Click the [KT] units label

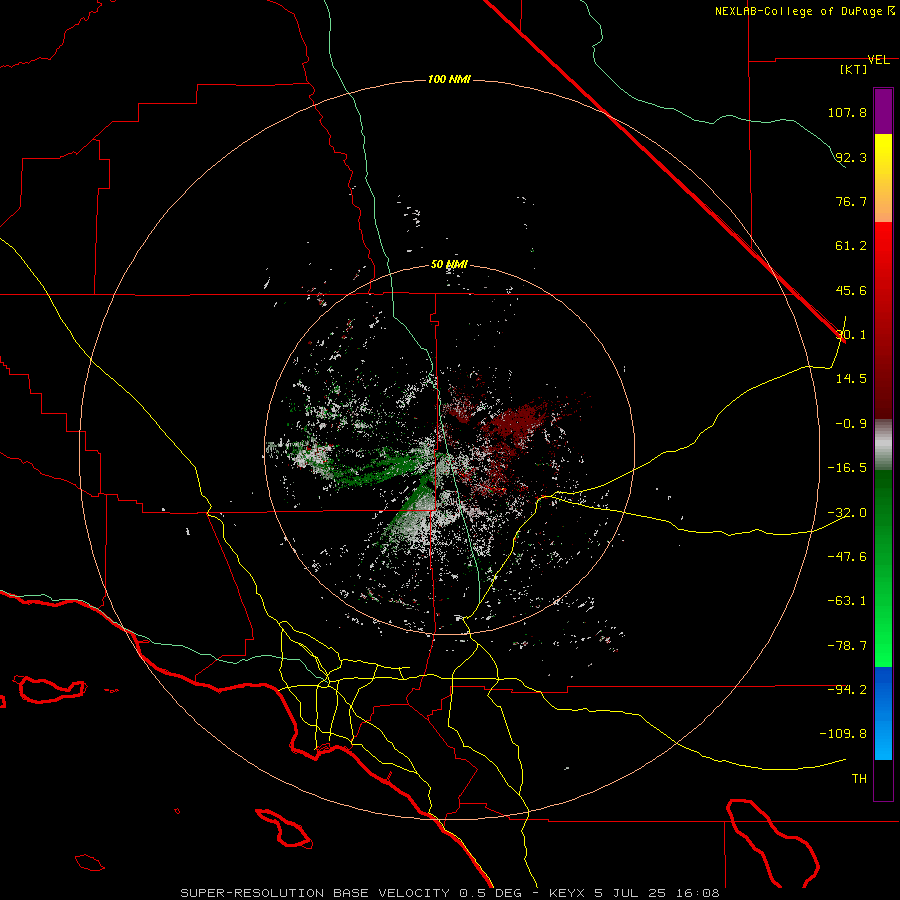(854, 69)
